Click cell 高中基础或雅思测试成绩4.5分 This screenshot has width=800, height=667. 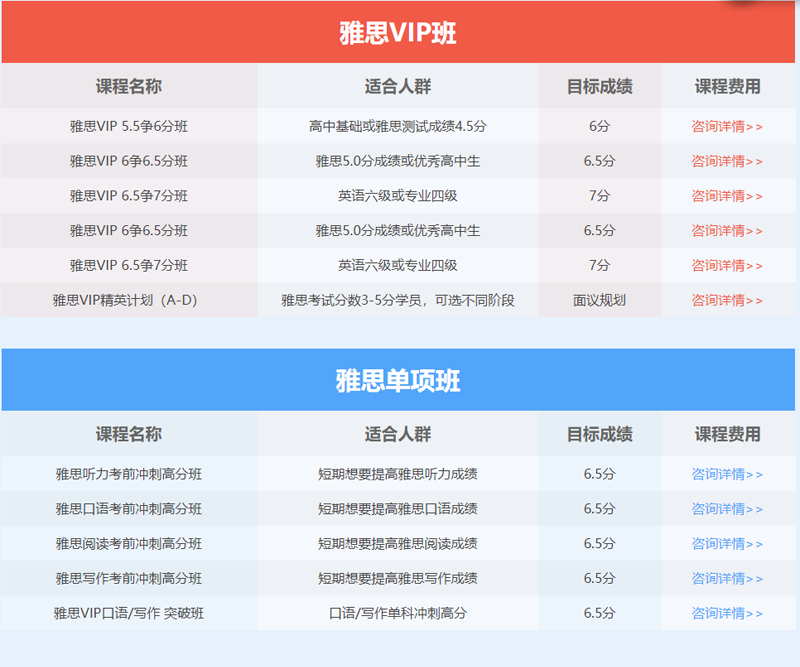[x=398, y=126]
